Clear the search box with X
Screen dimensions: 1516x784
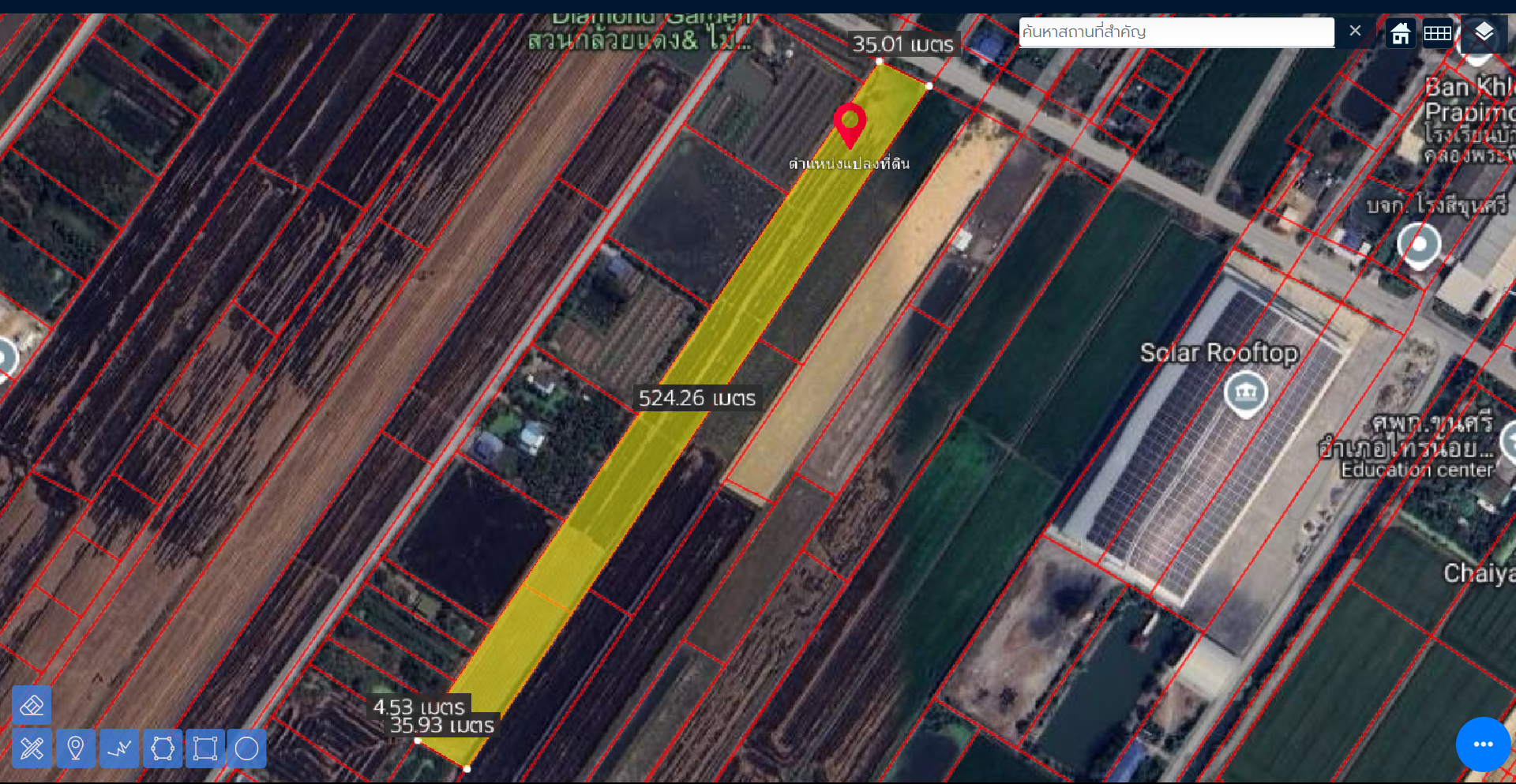pyautogui.click(x=1355, y=32)
